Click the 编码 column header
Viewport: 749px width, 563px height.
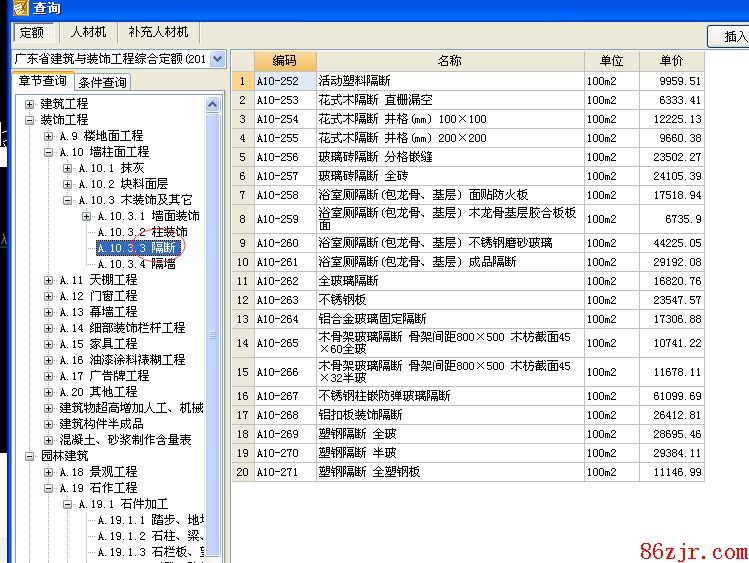[284, 61]
